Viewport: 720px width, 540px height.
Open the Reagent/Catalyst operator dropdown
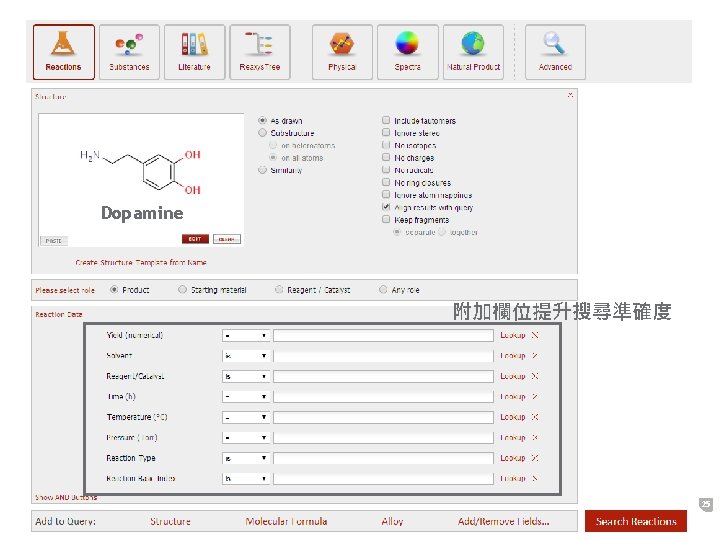tap(246, 377)
